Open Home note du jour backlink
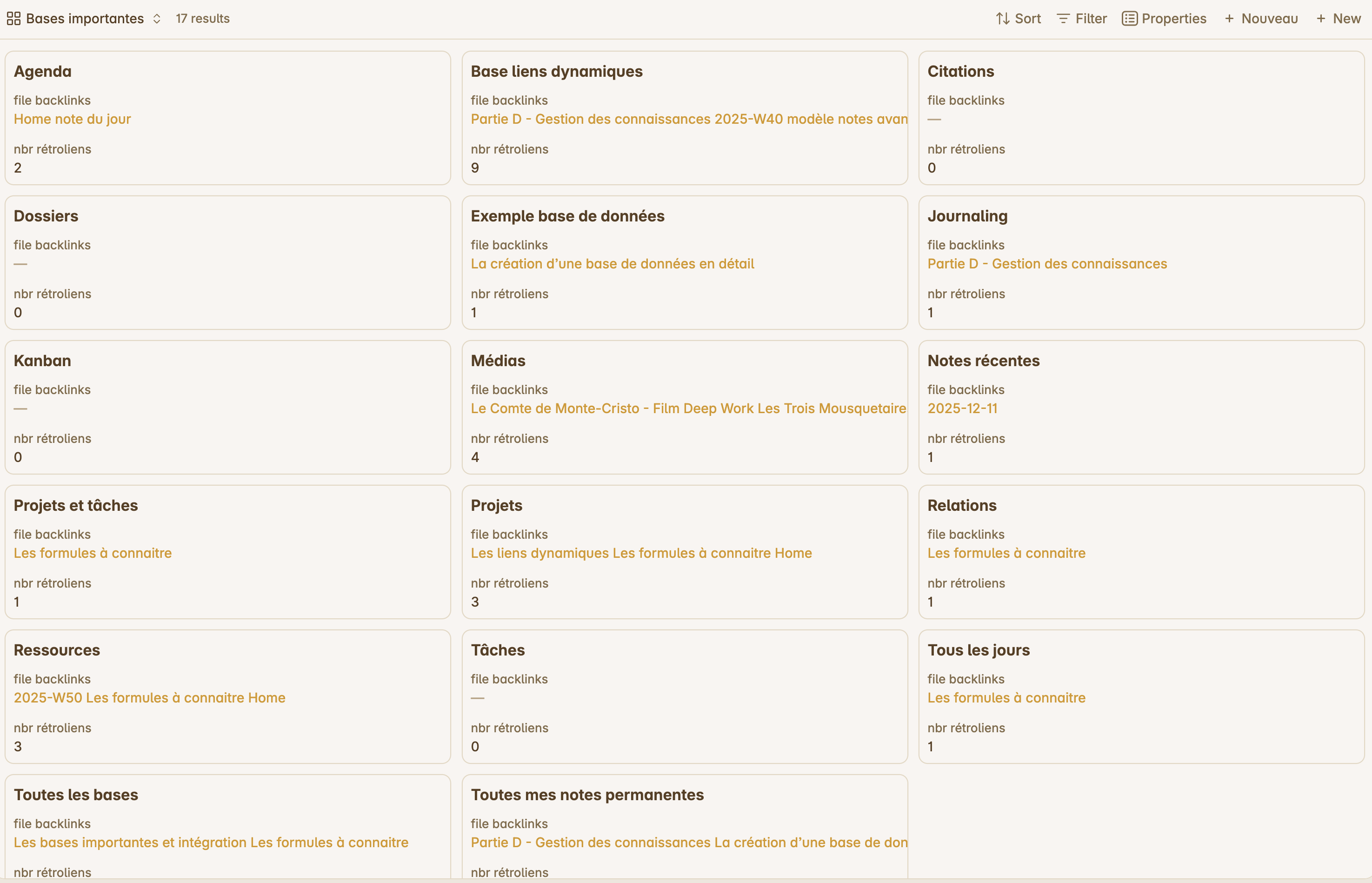 (x=72, y=119)
